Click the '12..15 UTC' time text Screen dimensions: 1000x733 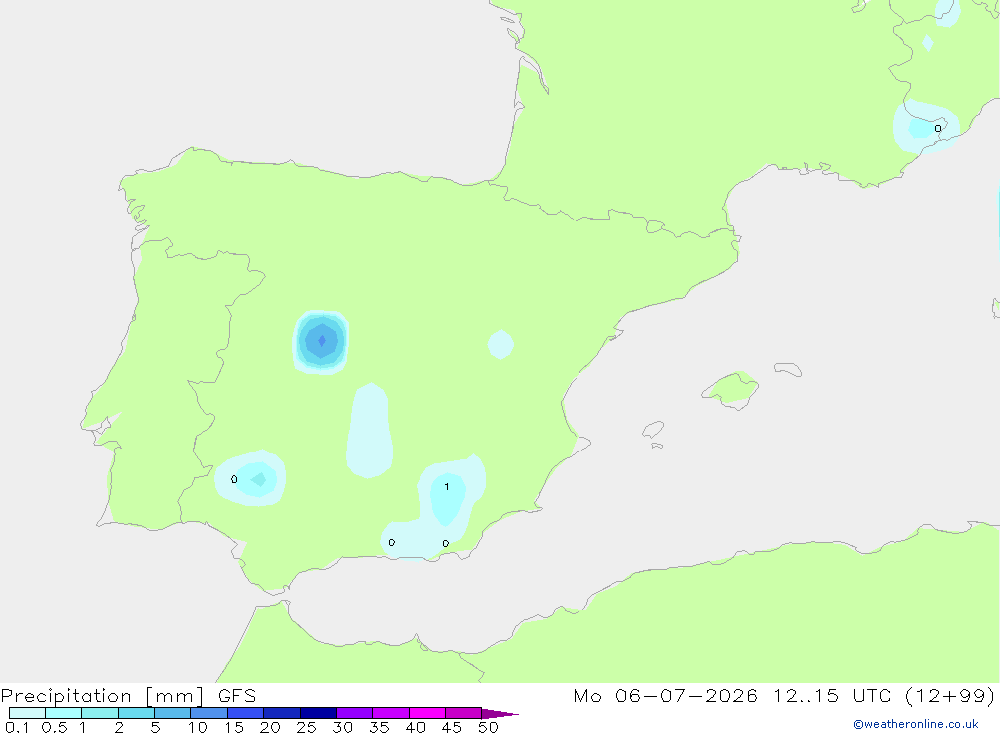832,695
